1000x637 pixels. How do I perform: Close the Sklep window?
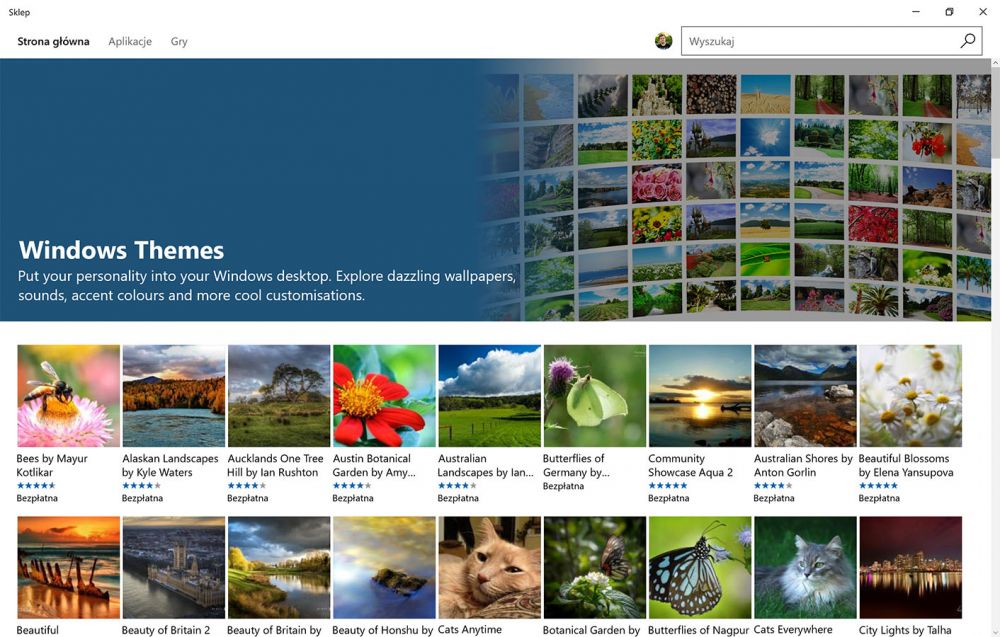[983, 11]
